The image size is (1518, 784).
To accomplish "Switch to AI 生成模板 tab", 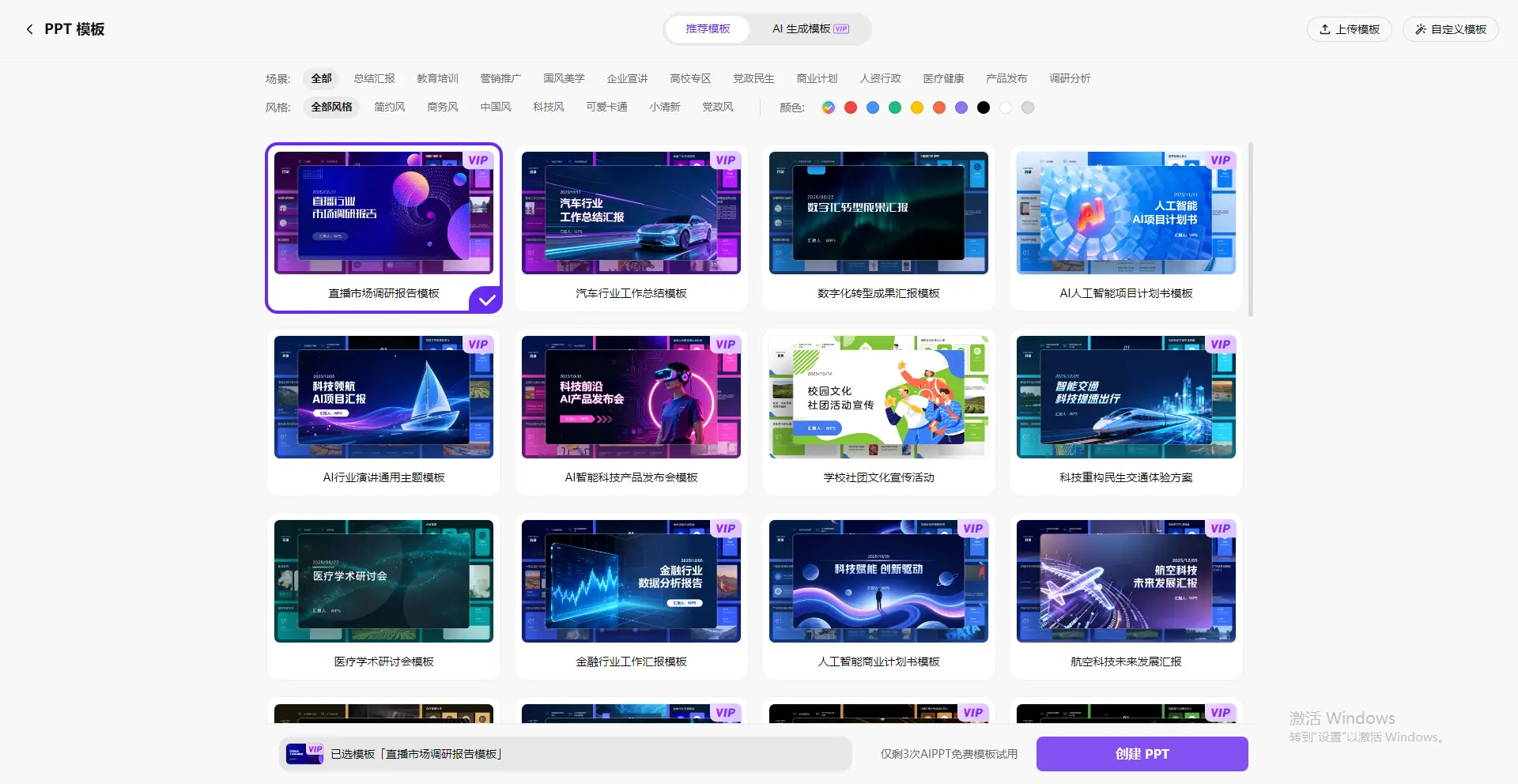I will [810, 29].
